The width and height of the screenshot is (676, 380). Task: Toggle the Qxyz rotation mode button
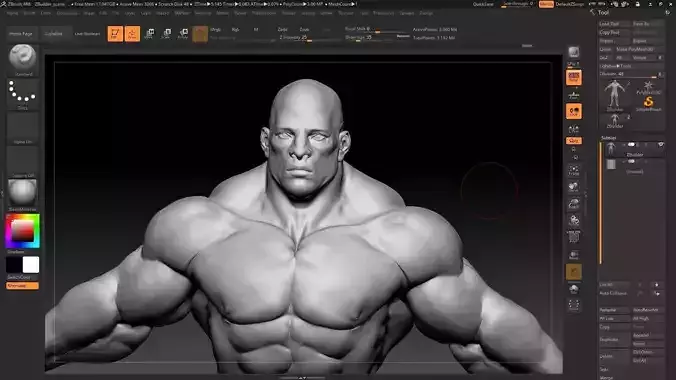[574, 141]
